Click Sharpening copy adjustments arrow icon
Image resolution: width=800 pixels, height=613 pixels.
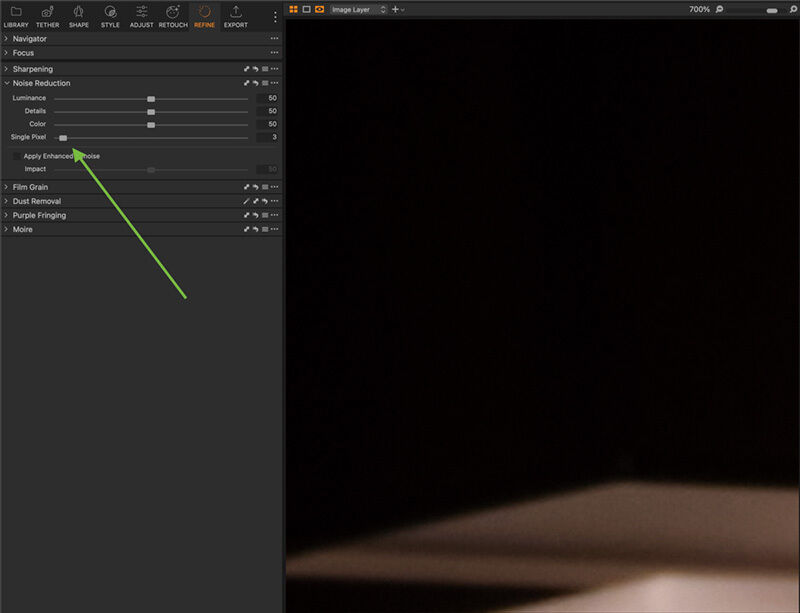pyautogui.click(x=246, y=69)
